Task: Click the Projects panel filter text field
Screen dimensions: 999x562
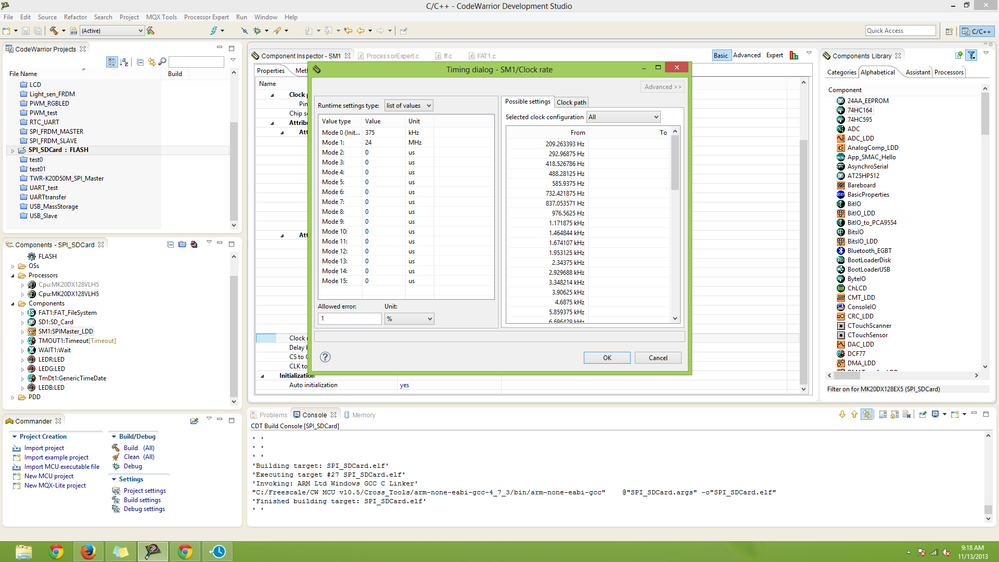Action: click(x=196, y=62)
